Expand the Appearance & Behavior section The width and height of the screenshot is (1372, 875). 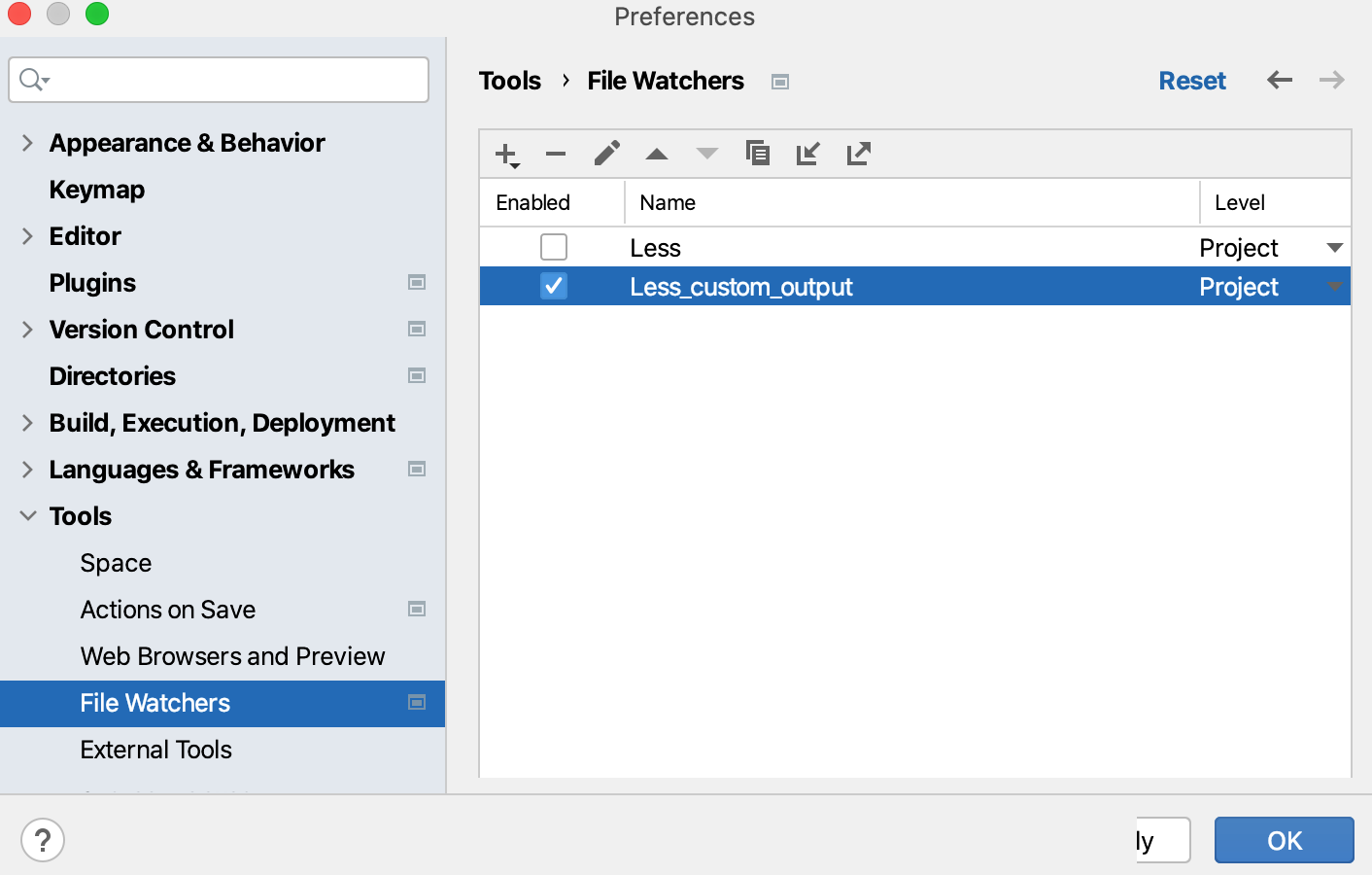pos(26,142)
